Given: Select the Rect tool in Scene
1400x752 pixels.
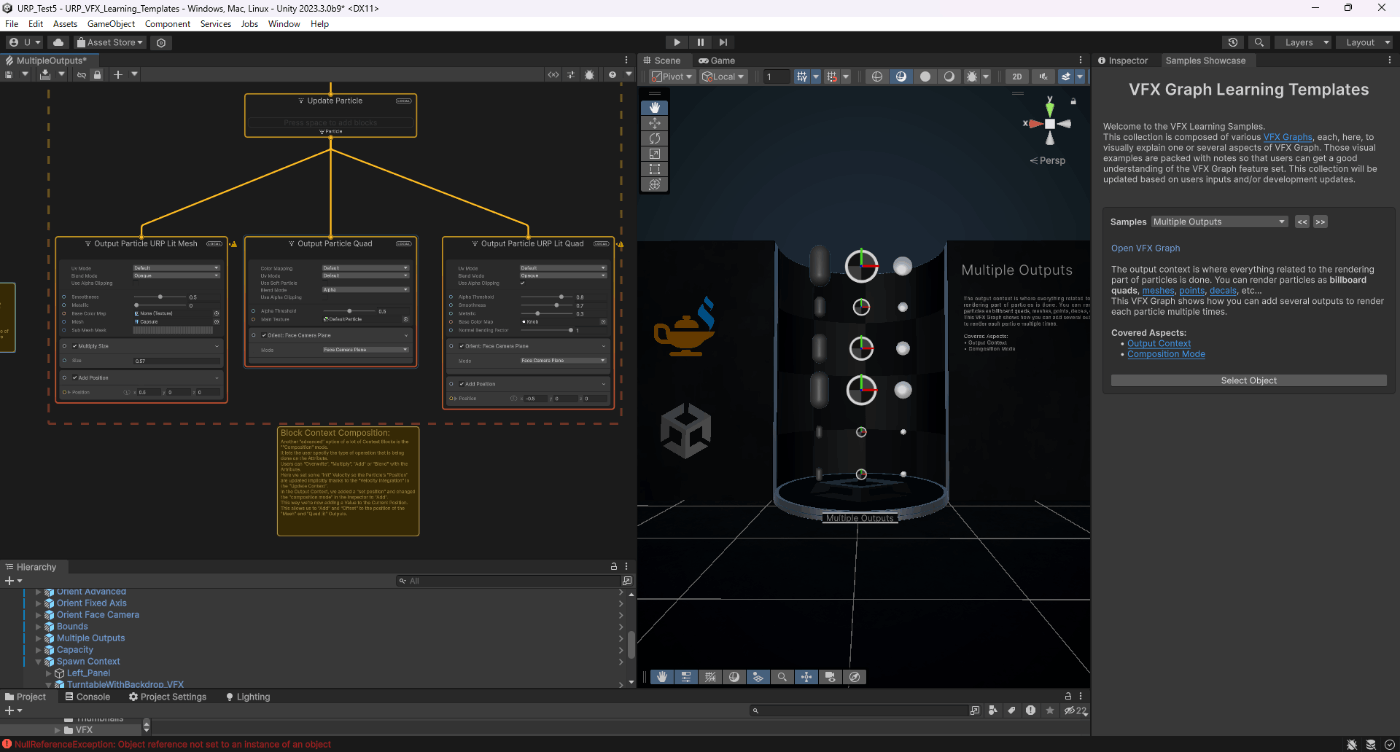Looking at the screenshot, I should coord(655,169).
